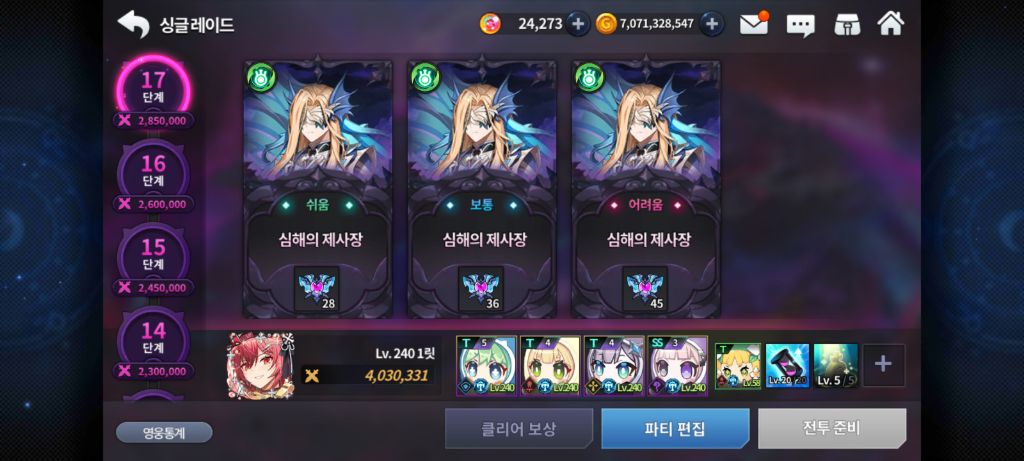Add more gold with plus button
Image resolution: width=1024 pixels, height=461 pixels.
pos(712,24)
